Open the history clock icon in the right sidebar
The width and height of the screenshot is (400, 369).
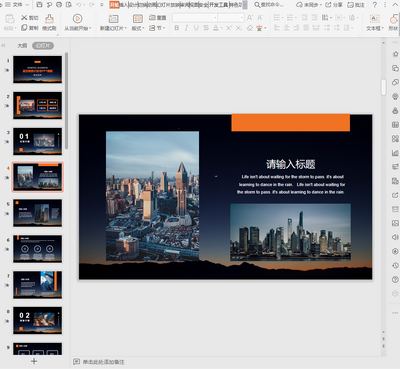pos(395,265)
